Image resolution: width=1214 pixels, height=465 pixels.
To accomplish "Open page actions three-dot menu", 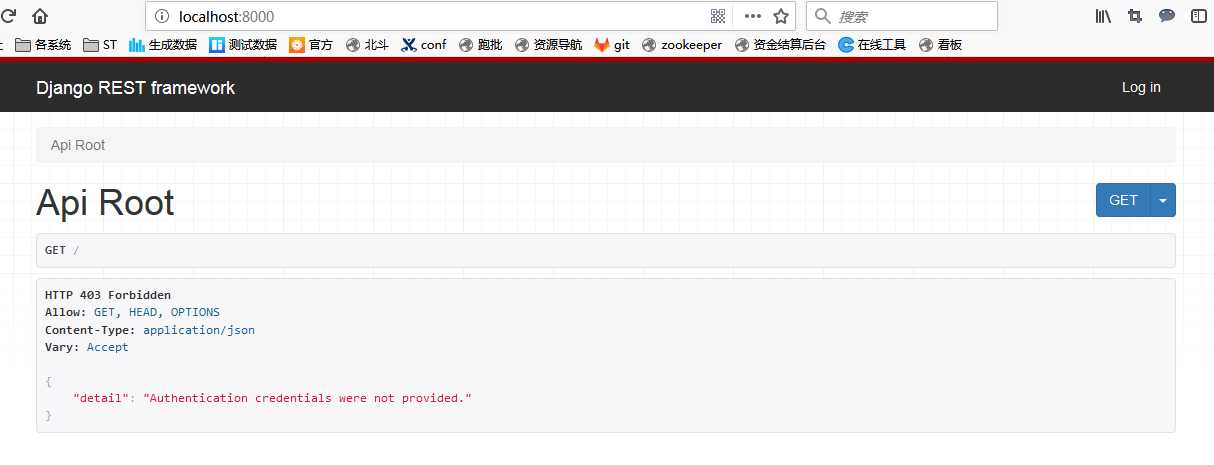I will 753,16.
